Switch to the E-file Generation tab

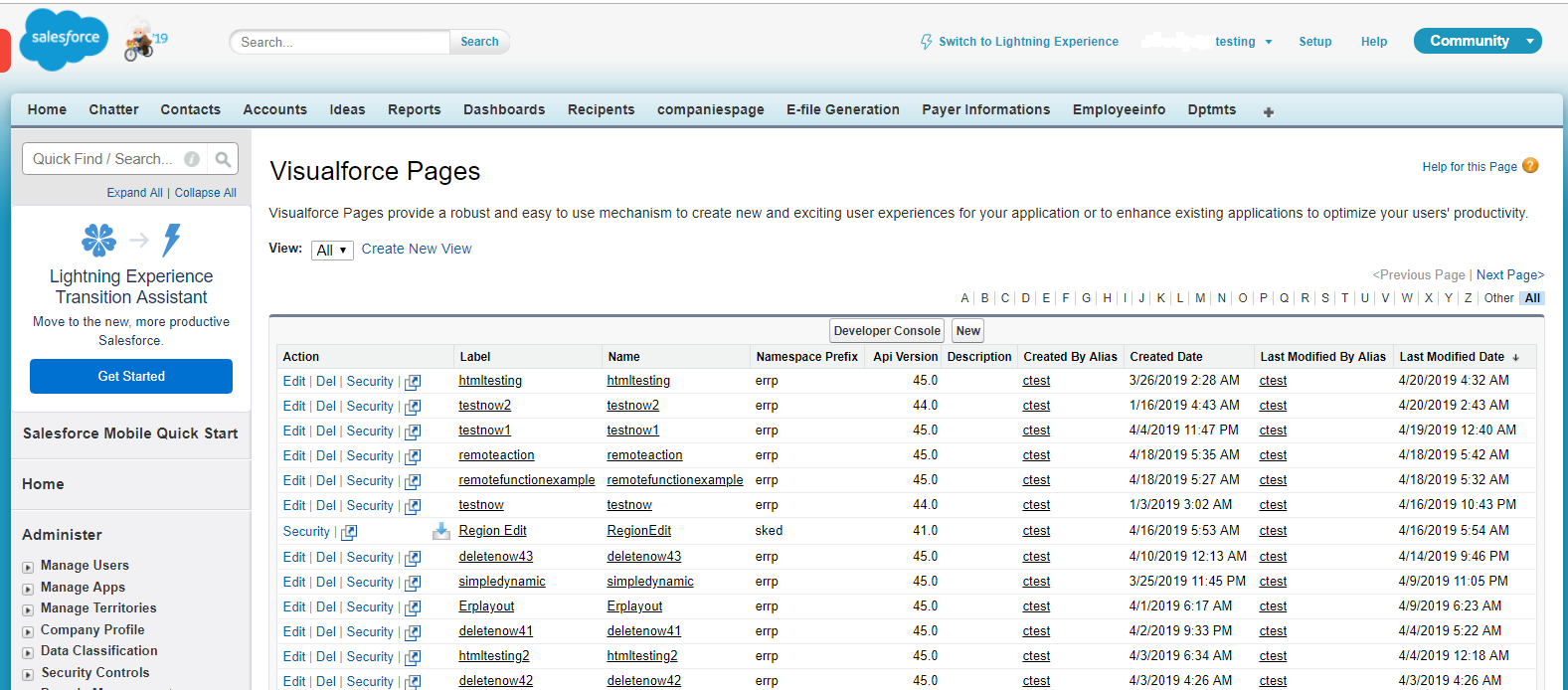click(842, 109)
